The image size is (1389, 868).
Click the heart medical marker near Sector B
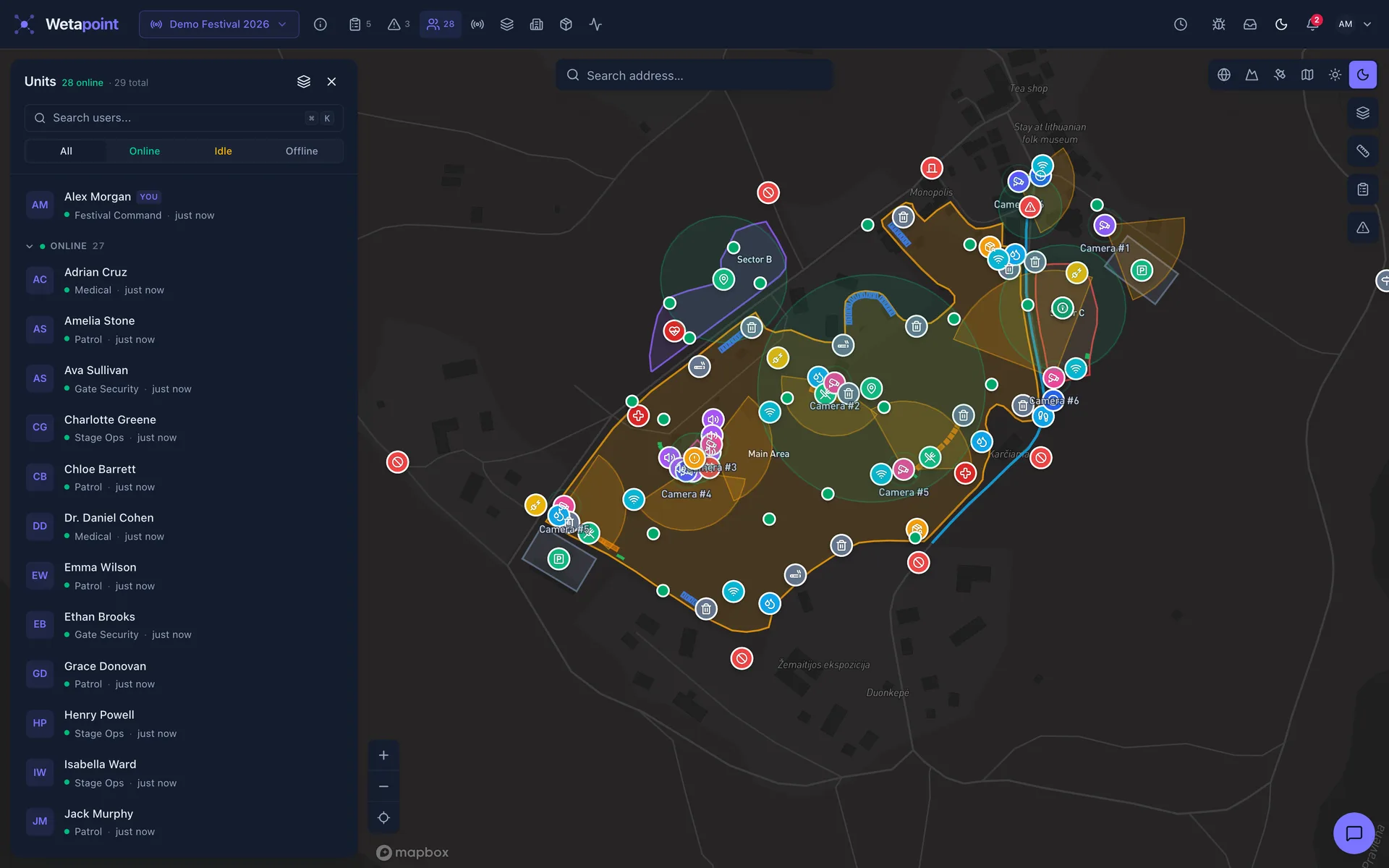pos(674,331)
